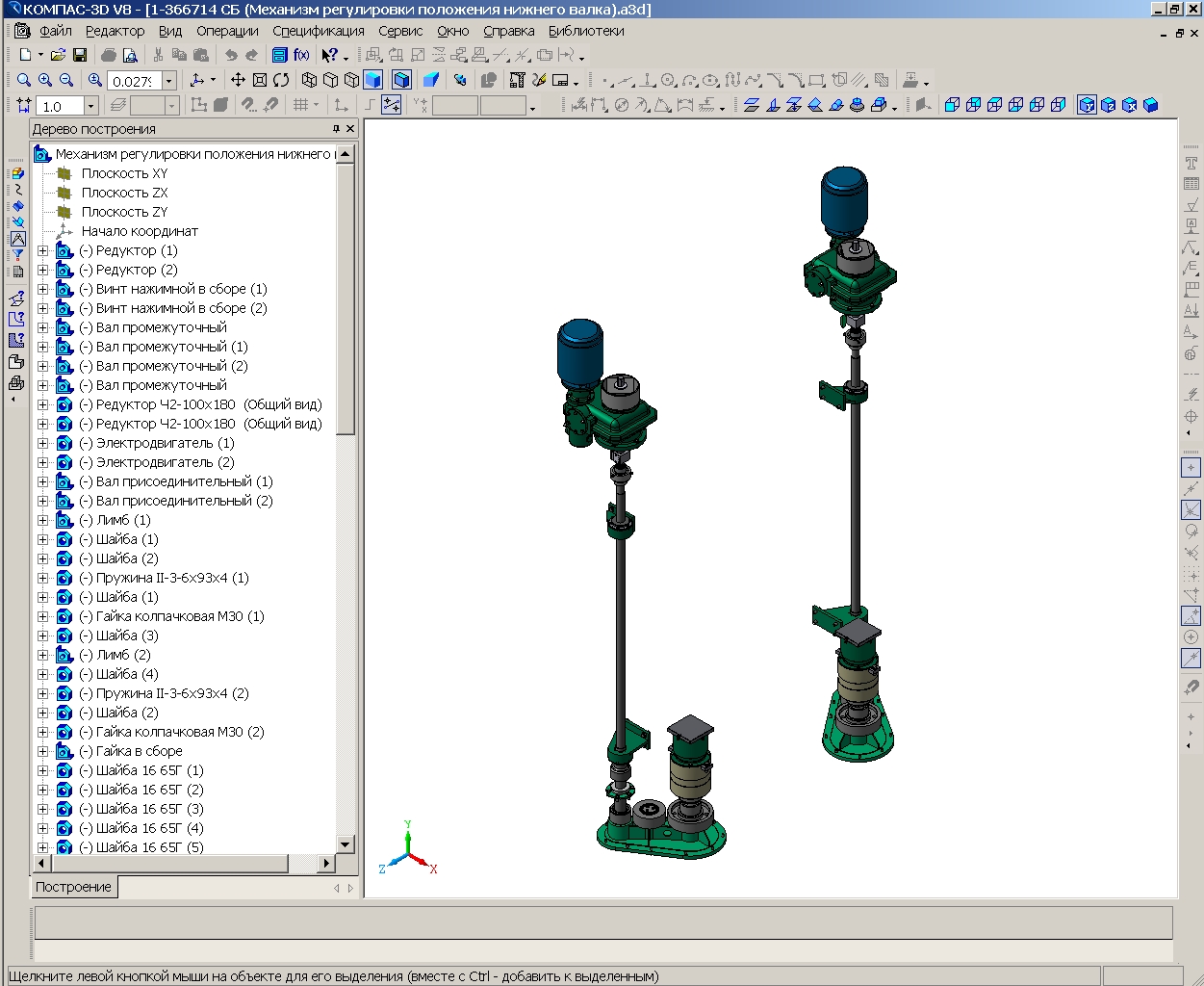This screenshot has width=1204, height=986.
Task: Open the Спецификация menu
Action: coord(318,31)
